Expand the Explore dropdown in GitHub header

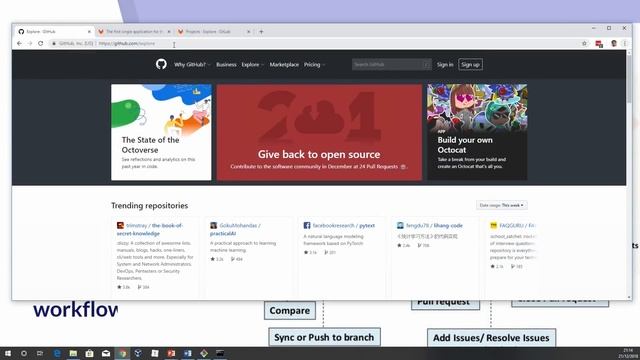[x=252, y=64]
